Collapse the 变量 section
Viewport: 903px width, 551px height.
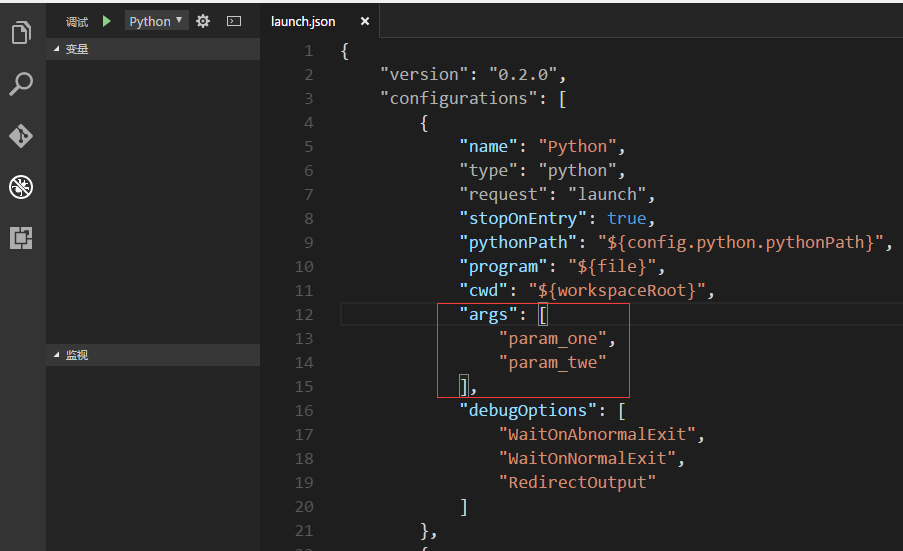point(76,48)
